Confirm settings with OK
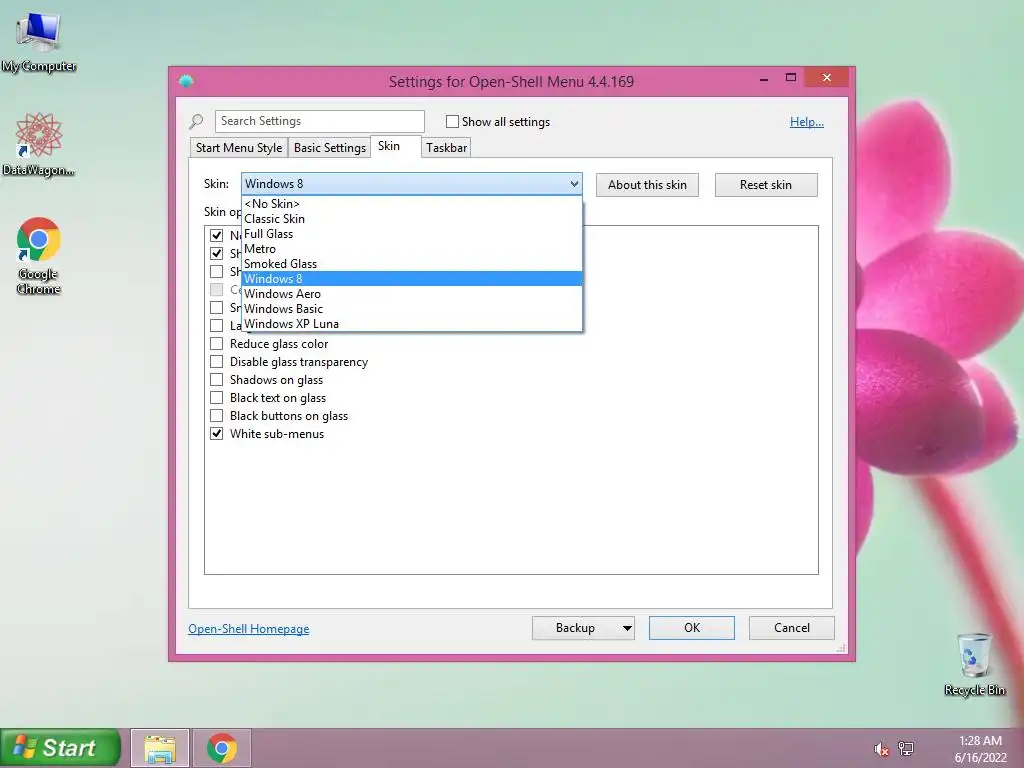 692,628
